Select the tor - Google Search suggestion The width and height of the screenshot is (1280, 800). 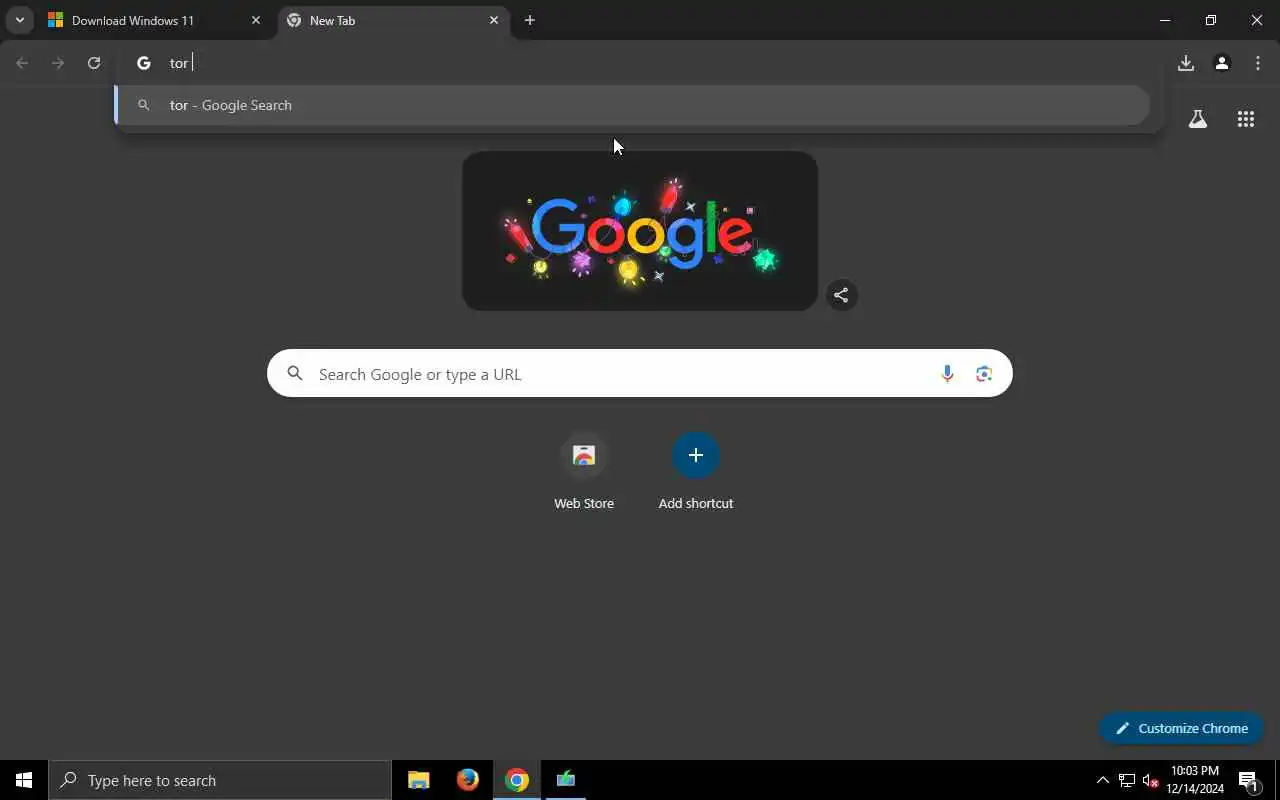[x=633, y=105]
